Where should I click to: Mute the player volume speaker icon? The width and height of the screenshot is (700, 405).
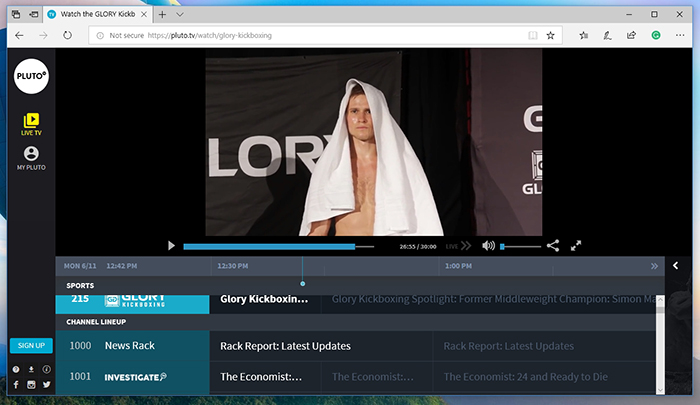pos(488,246)
